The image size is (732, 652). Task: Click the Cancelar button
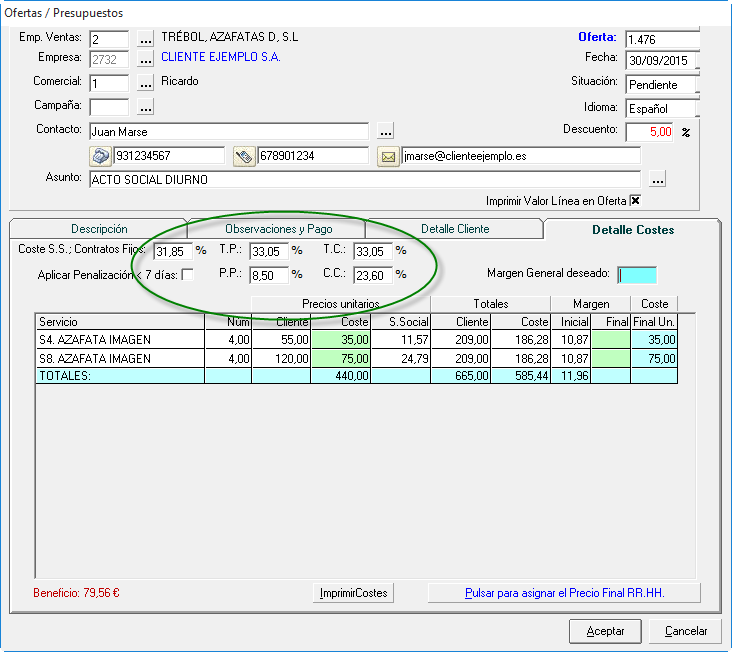[686, 631]
